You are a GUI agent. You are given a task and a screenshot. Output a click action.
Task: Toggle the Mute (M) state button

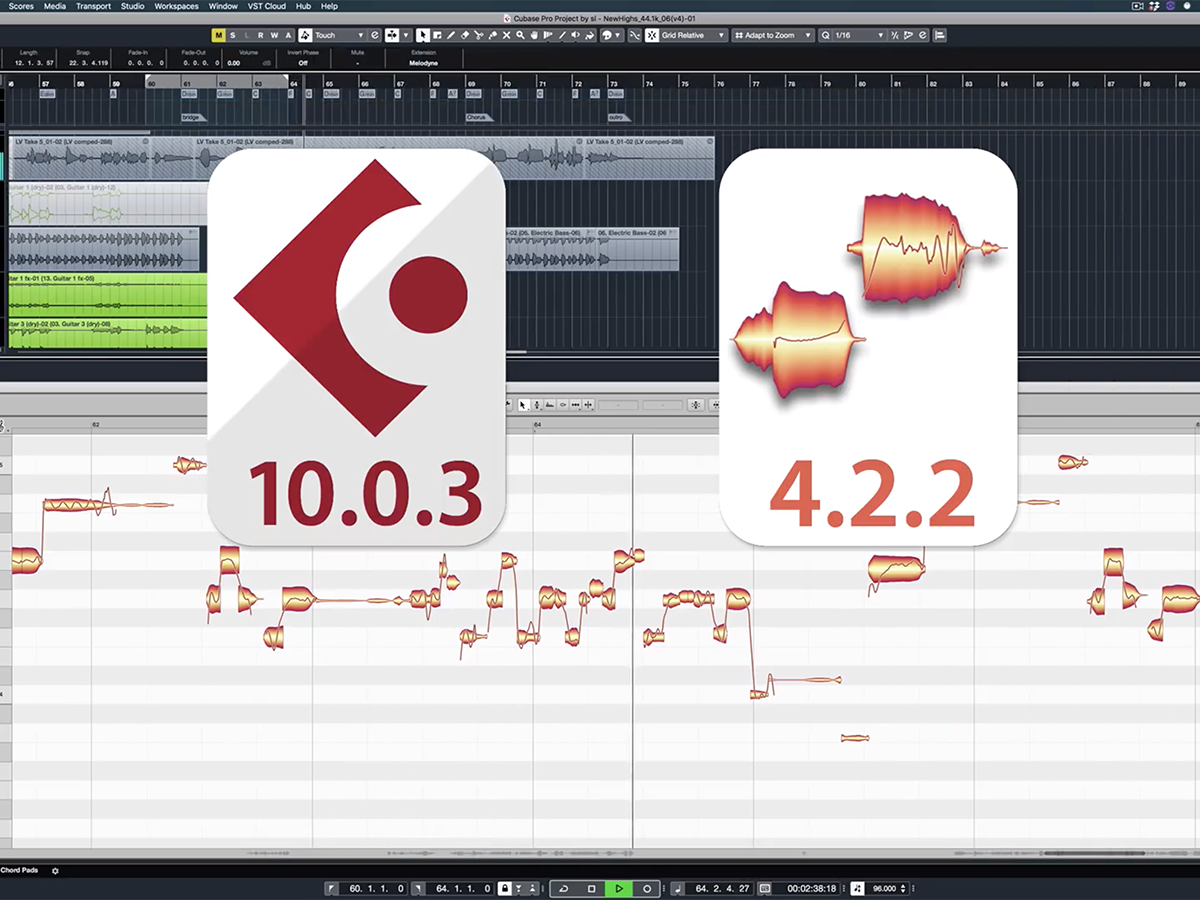pyautogui.click(x=219, y=35)
